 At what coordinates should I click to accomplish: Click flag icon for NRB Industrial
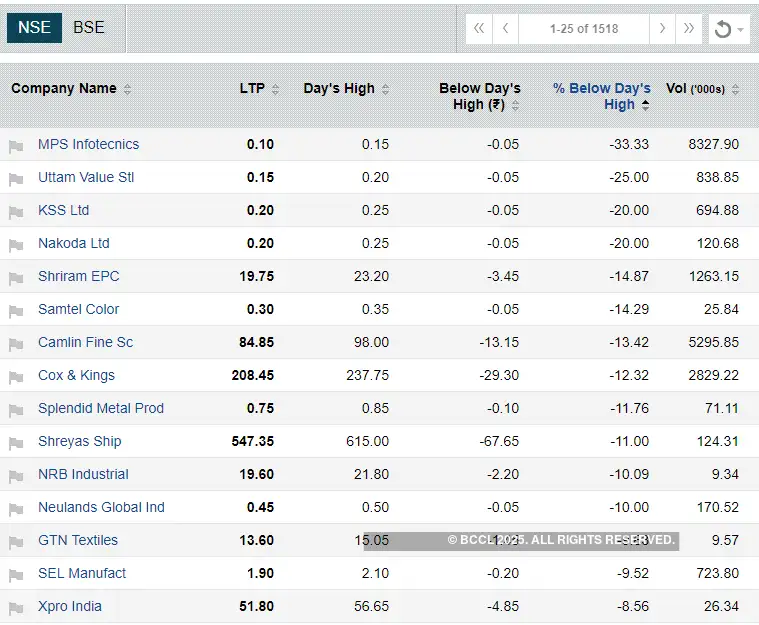click(x=16, y=475)
